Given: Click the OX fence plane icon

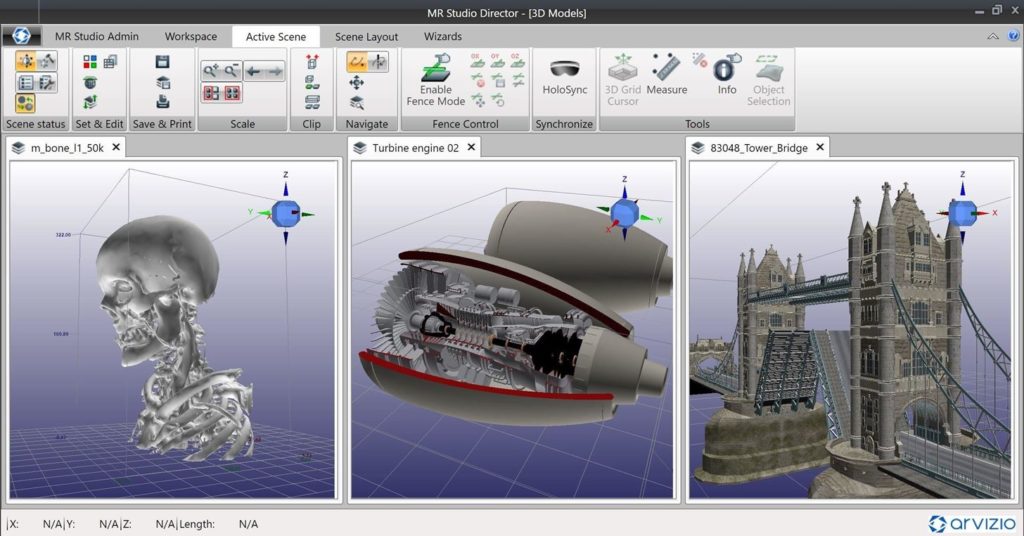Looking at the screenshot, I should [x=477, y=61].
